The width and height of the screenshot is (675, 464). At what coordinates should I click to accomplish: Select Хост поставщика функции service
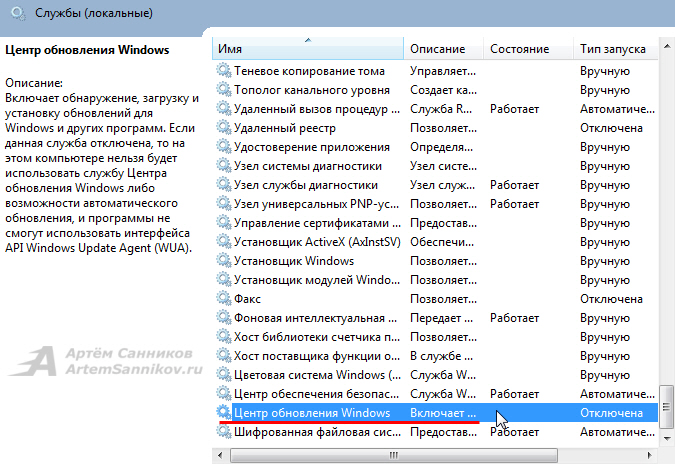(317, 356)
